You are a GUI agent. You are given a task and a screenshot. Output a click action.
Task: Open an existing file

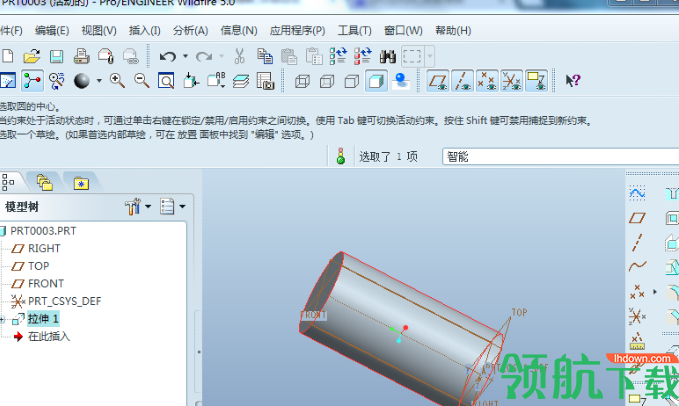point(32,56)
